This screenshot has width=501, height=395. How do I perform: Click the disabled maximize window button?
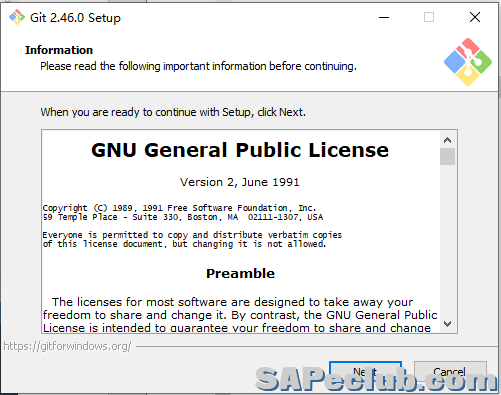(x=429, y=17)
